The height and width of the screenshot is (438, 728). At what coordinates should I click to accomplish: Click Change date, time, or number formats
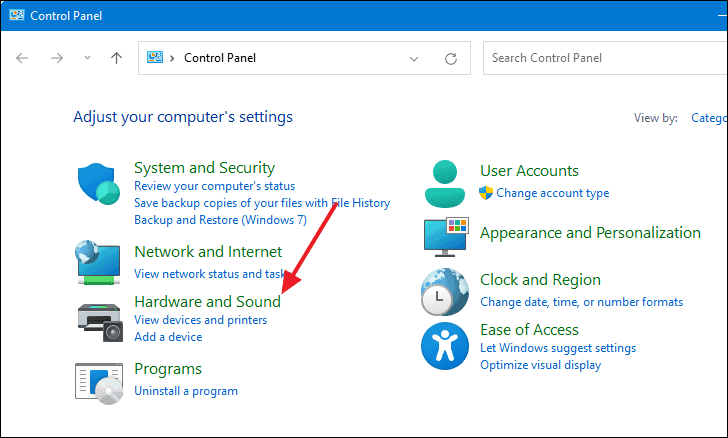point(581,302)
